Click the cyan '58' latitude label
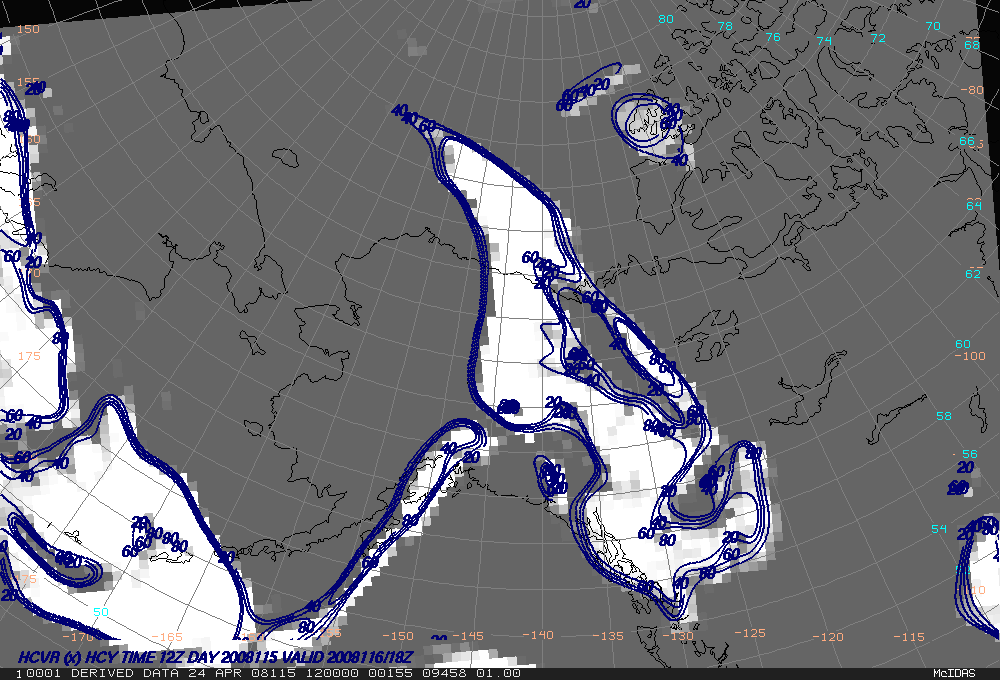Image resolution: width=1000 pixels, height=680 pixels. tap(944, 416)
